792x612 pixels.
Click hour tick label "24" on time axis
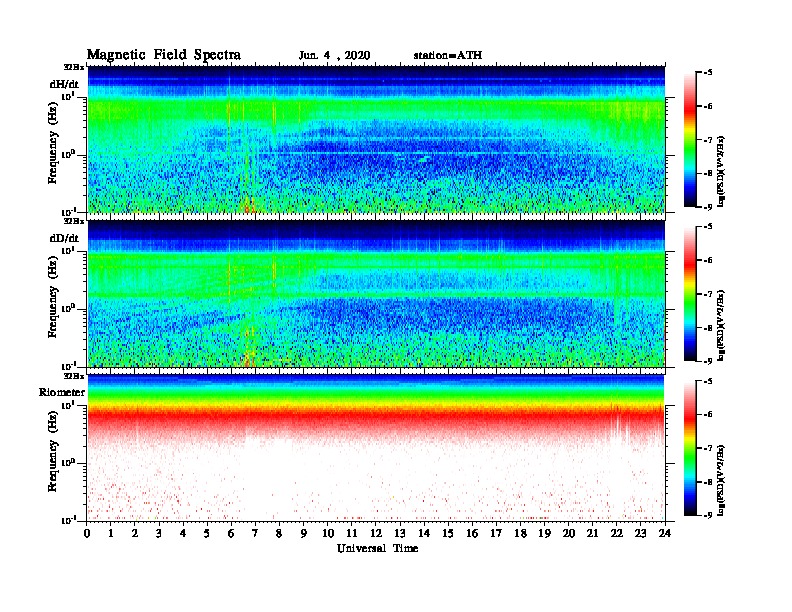pos(665,534)
